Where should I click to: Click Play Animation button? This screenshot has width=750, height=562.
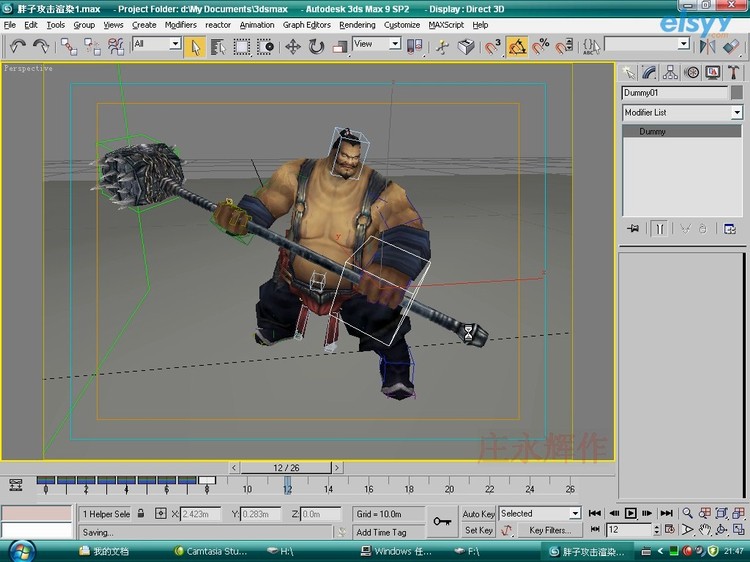(x=630, y=513)
